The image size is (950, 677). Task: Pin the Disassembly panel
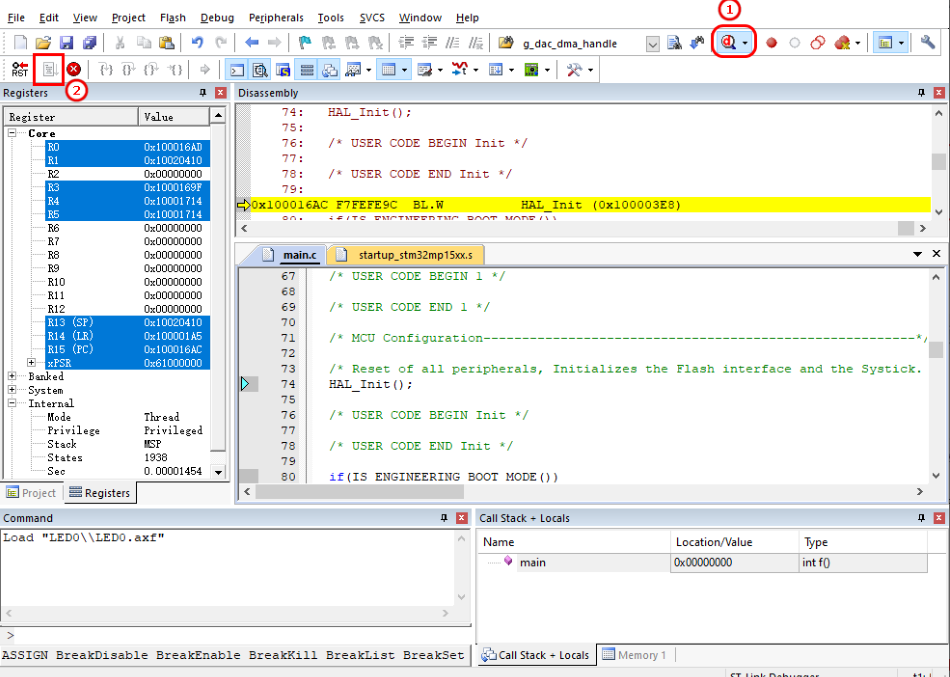(922, 93)
